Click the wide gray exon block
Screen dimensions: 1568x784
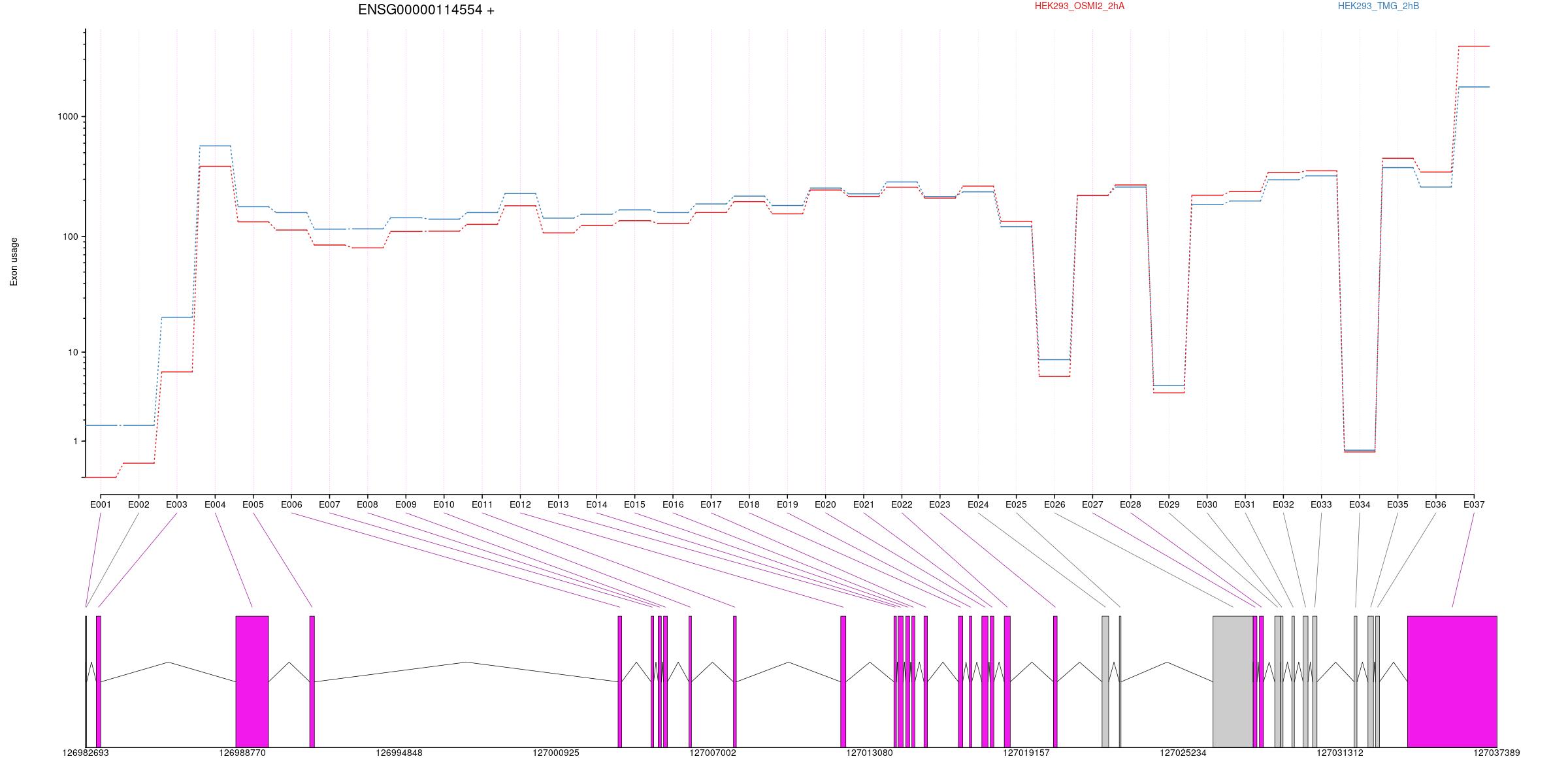(x=1233, y=681)
